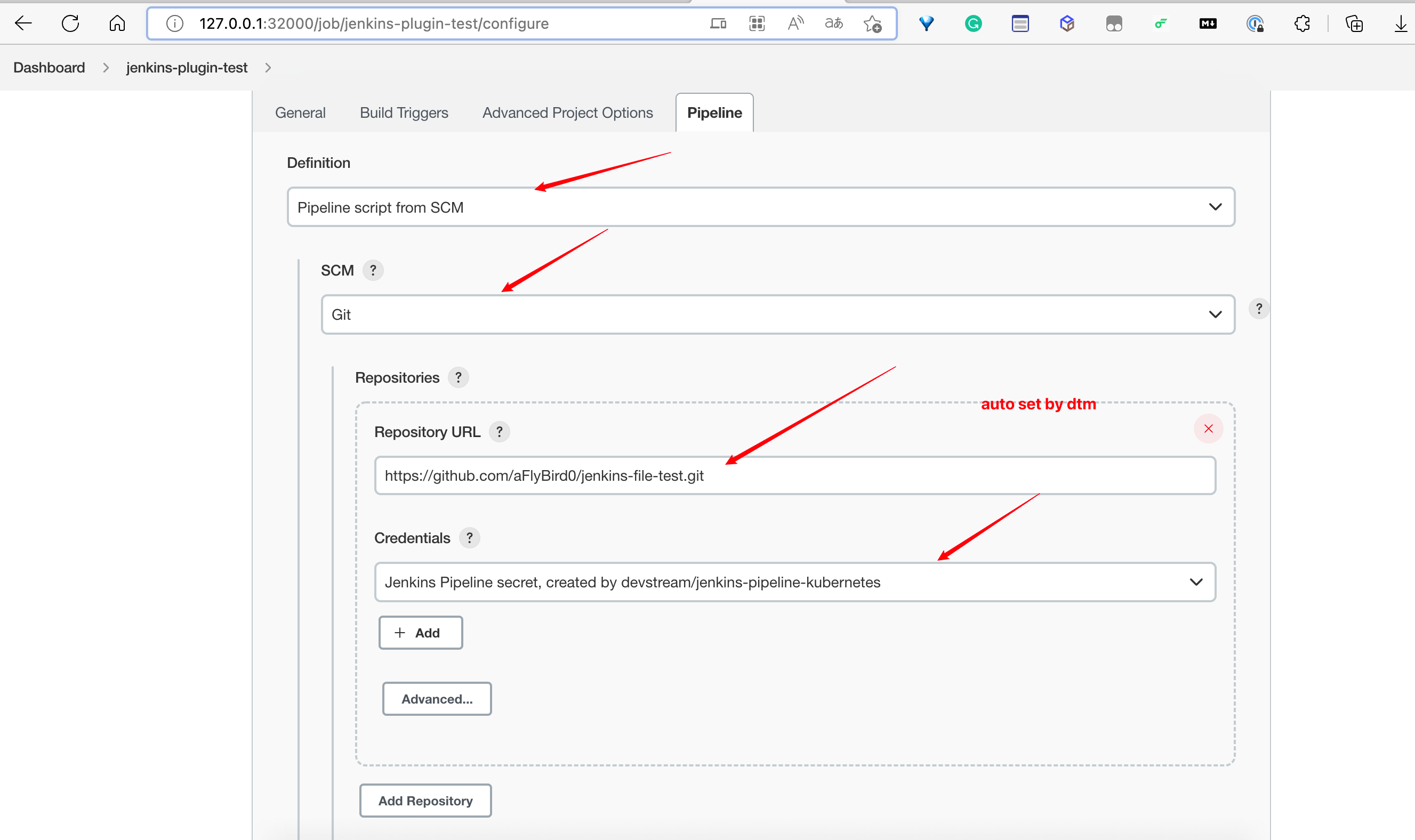
Task: Add page to favorites star icon
Action: [872, 23]
